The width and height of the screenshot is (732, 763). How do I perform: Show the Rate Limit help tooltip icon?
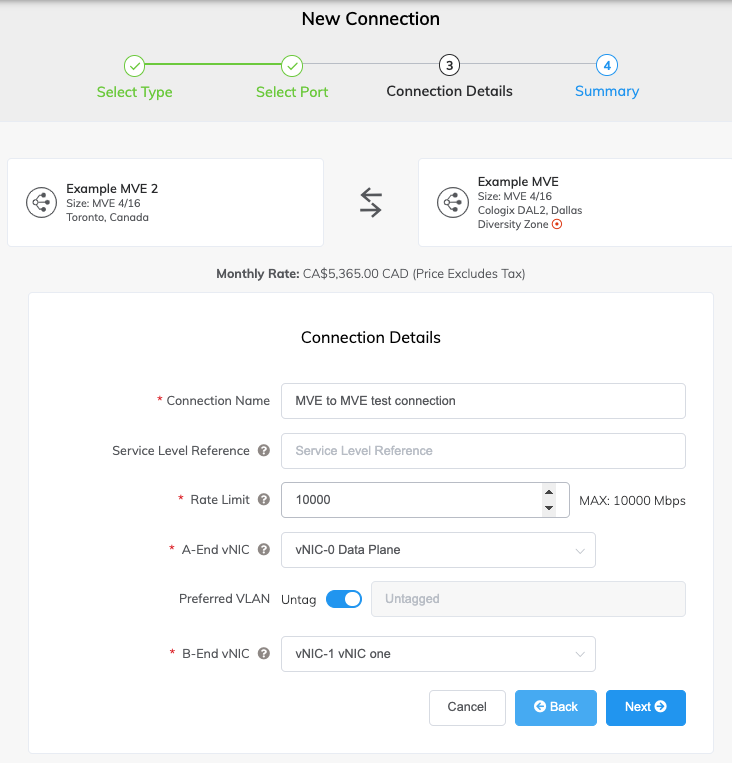click(x=264, y=500)
